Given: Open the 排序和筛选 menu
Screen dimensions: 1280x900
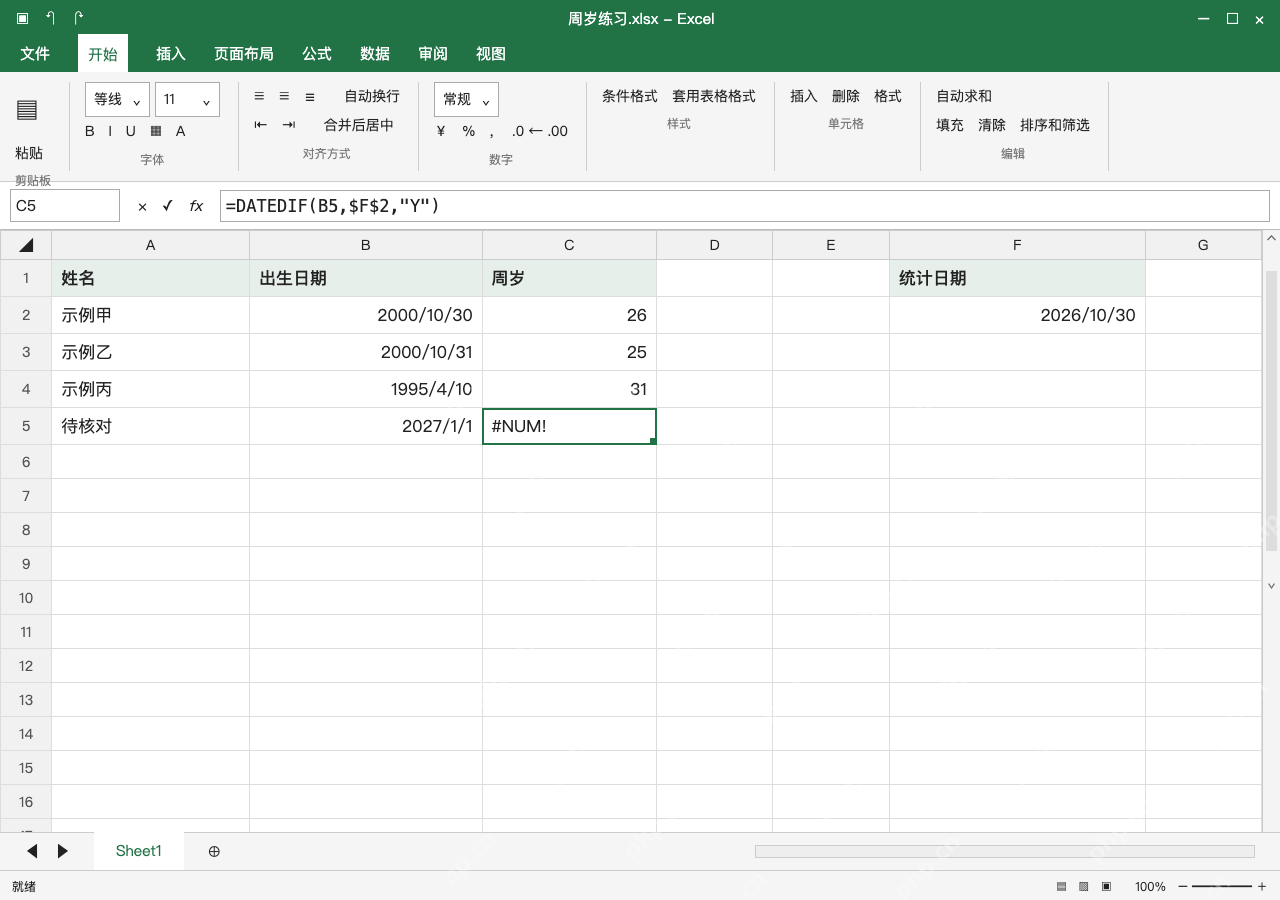Looking at the screenshot, I should tap(1055, 125).
